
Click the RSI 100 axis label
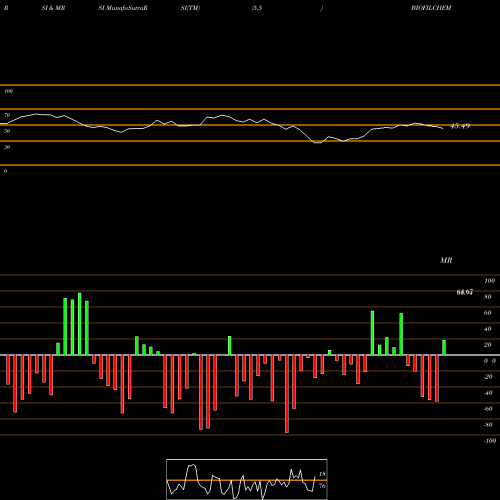8,91
